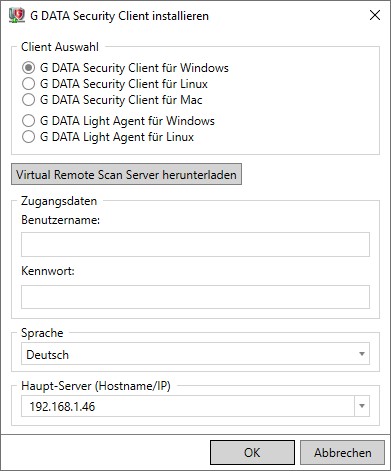Click Virtual Remote Scan Server herunterladen button
The width and height of the screenshot is (391, 471).
tap(126, 174)
